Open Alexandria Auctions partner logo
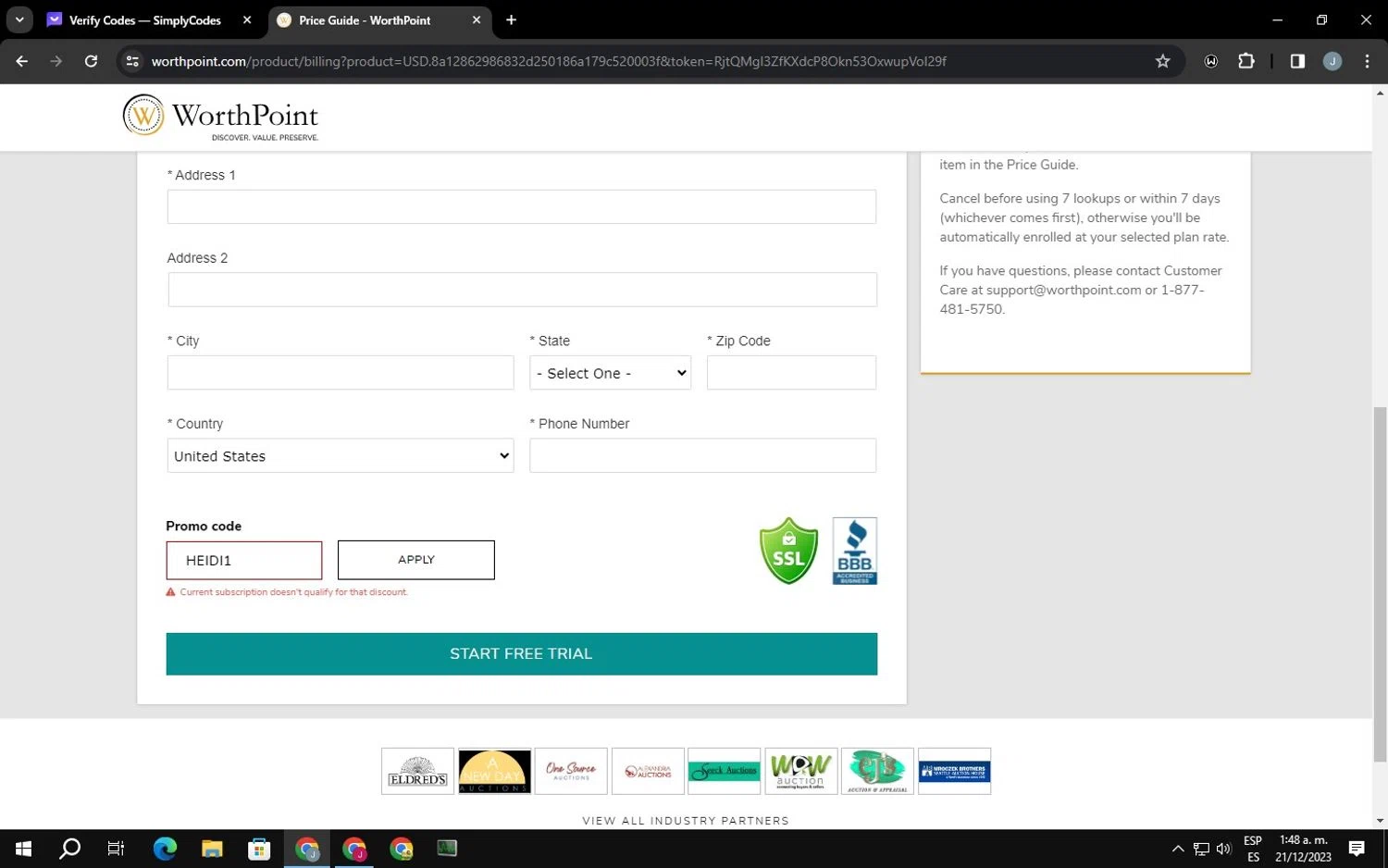This screenshot has height=868, width=1388. pos(648,771)
